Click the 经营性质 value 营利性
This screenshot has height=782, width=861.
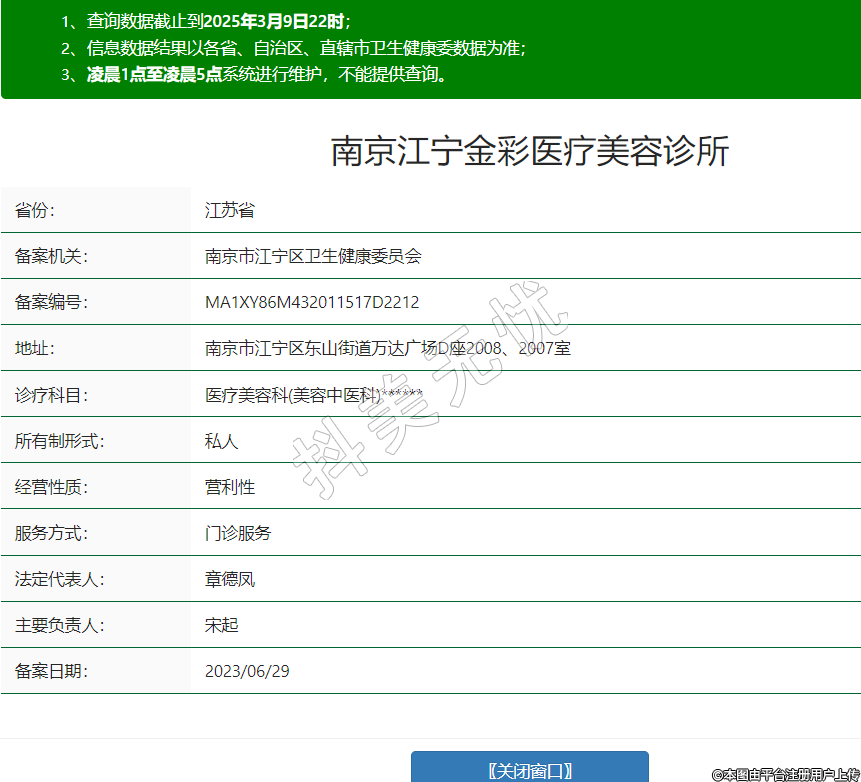229,488
